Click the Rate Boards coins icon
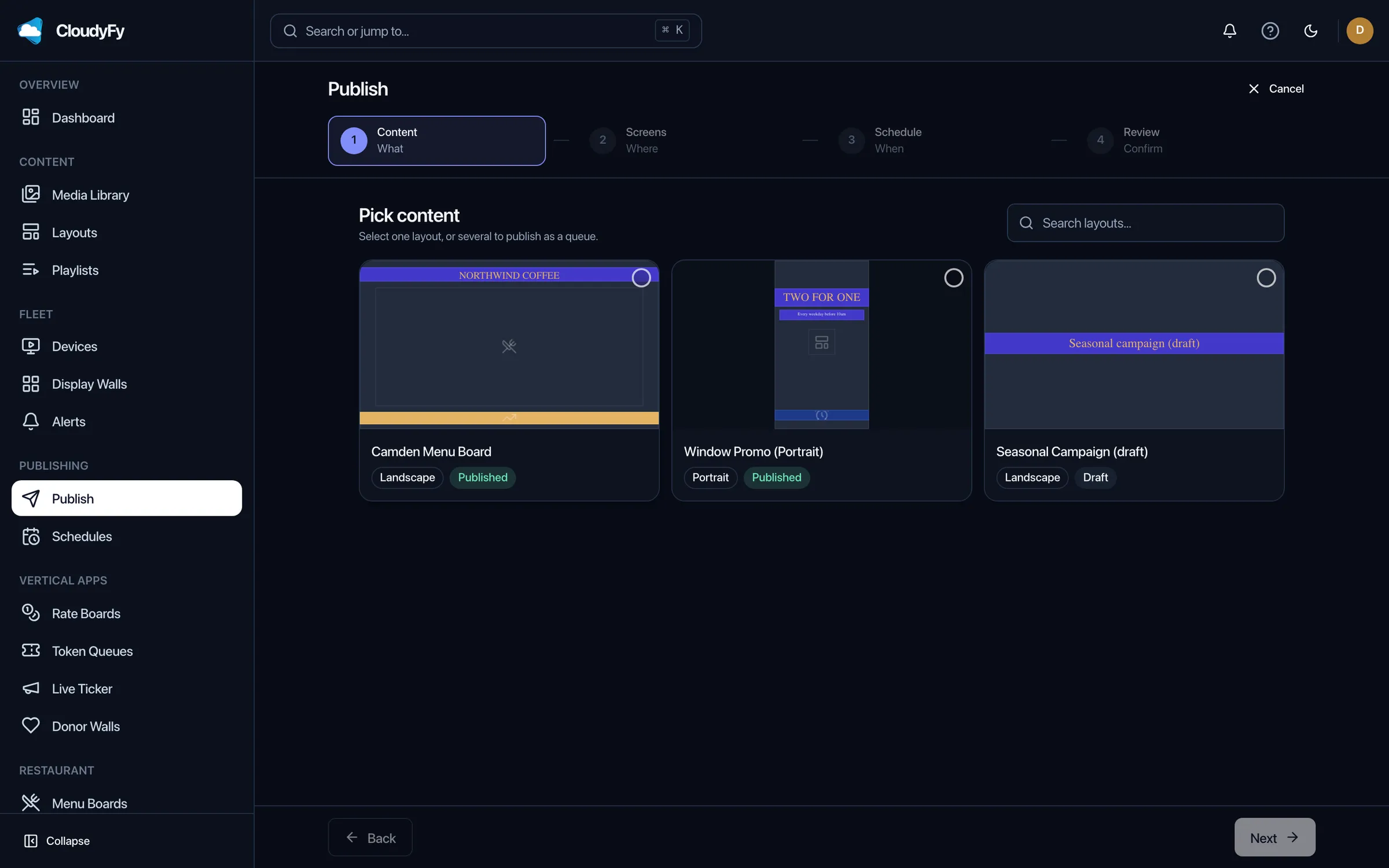Viewport: 1389px width, 868px height. pyautogui.click(x=31, y=613)
